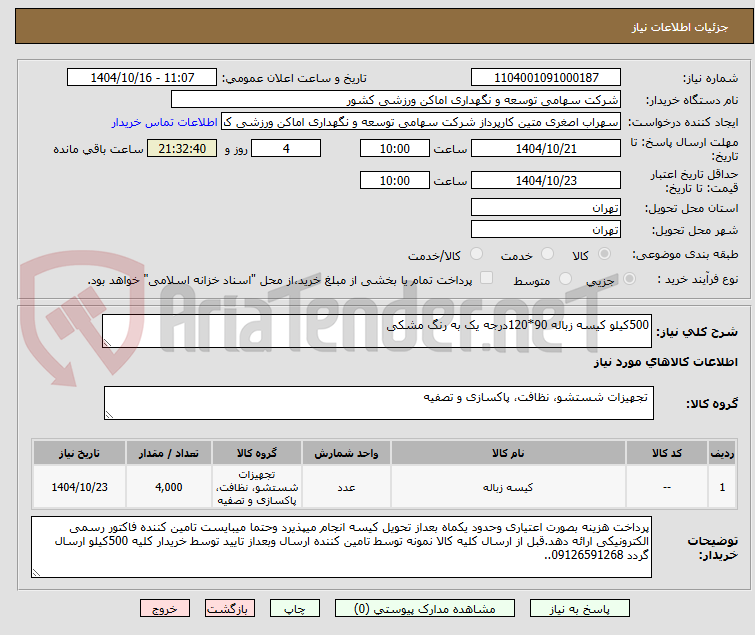
Task: Select the کالا/خدمت radio button
Action: click(476, 254)
